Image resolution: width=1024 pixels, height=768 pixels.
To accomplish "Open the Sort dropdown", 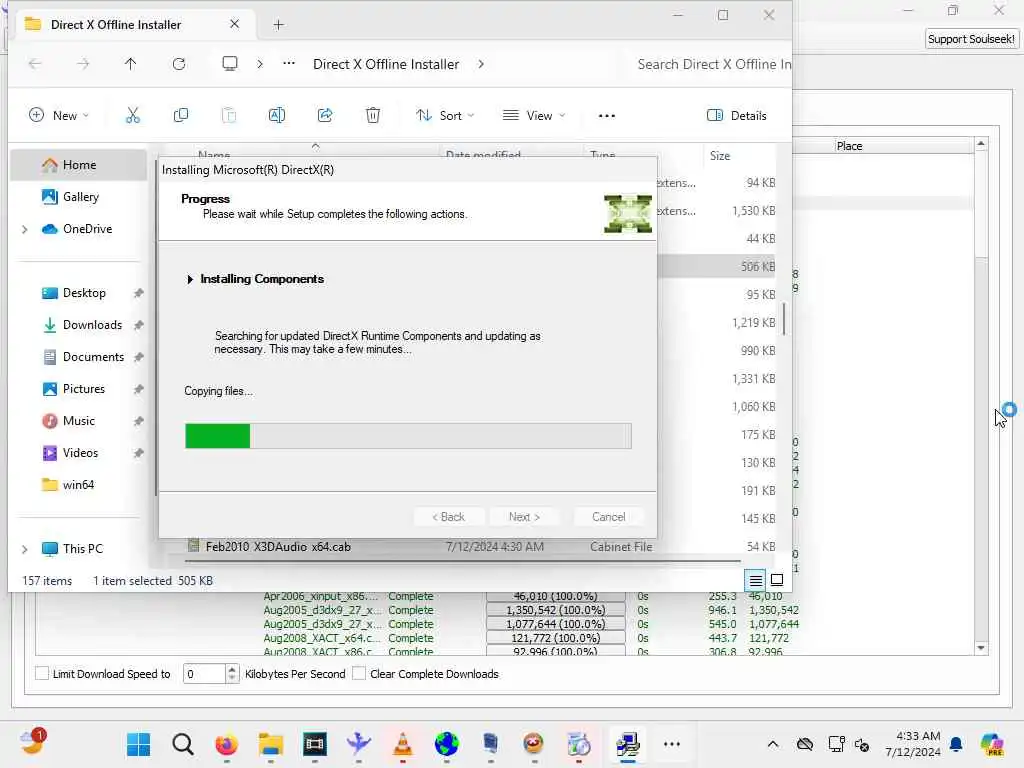I will point(445,116).
